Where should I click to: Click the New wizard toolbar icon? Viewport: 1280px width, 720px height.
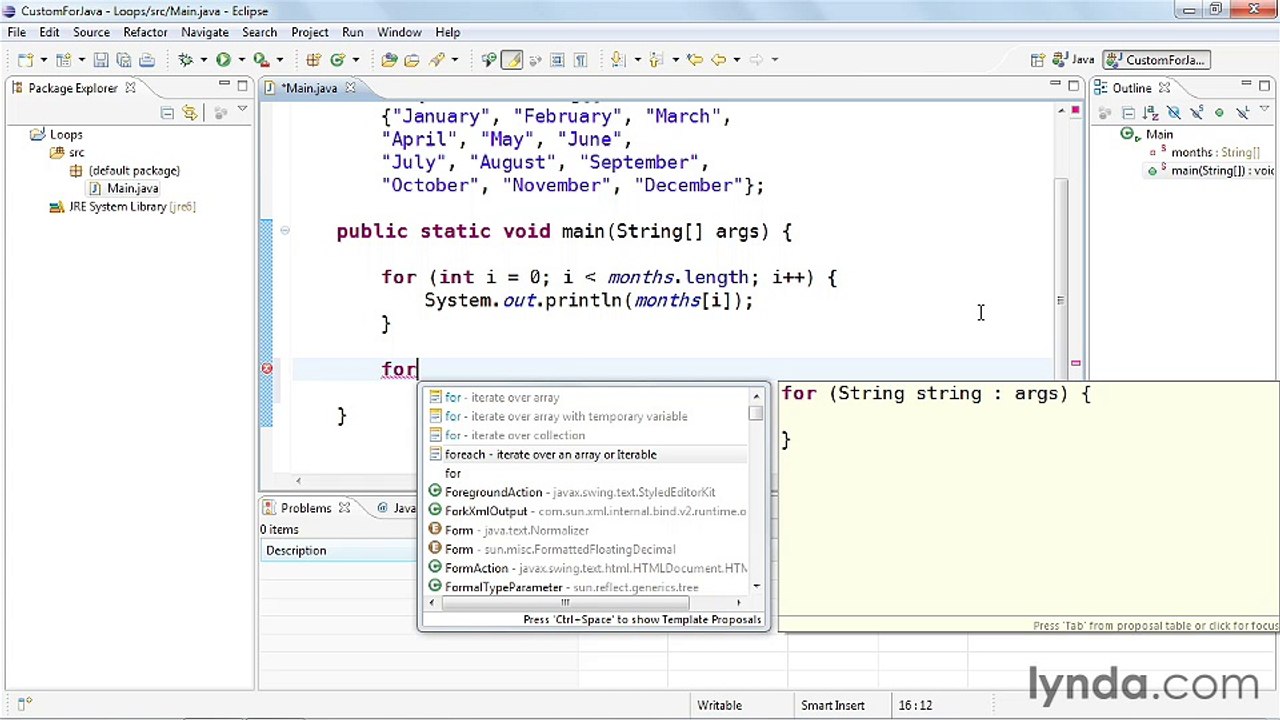tap(24, 60)
